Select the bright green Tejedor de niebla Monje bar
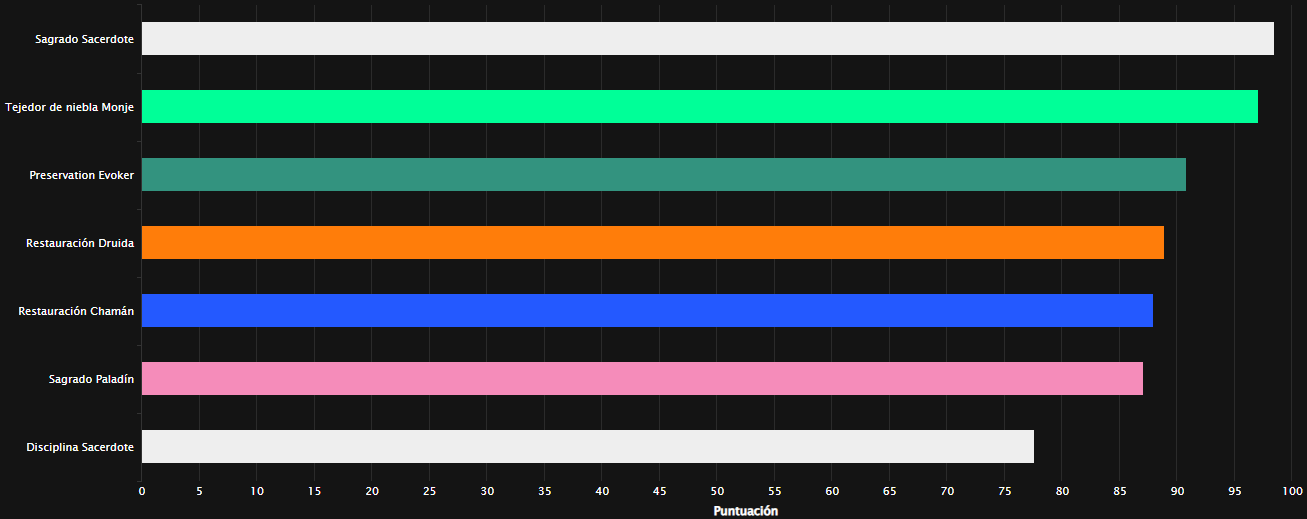The image size is (1307, 519). (x=699, y=107)
